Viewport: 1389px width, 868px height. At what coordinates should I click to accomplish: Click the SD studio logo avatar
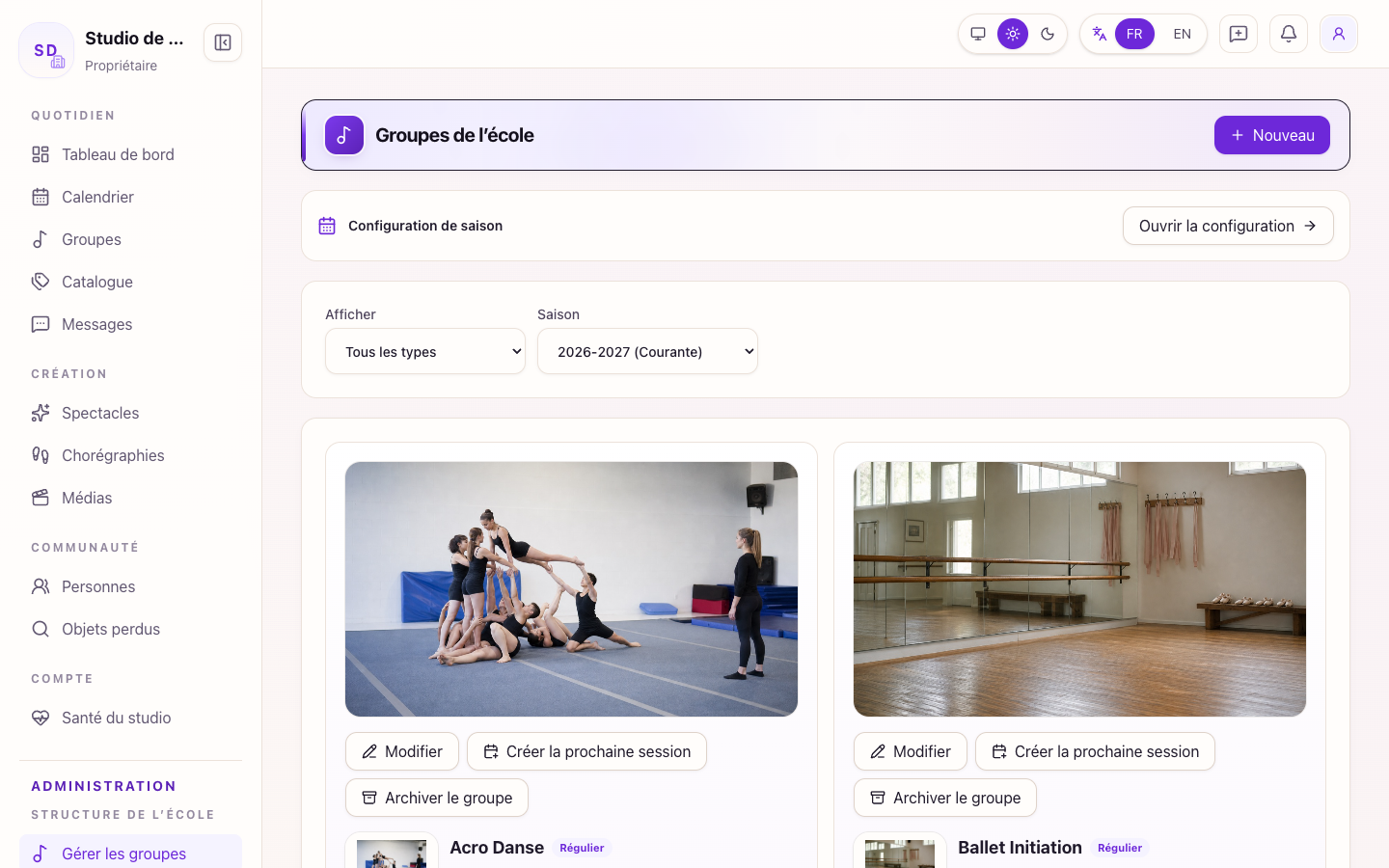tap(46, 50)
